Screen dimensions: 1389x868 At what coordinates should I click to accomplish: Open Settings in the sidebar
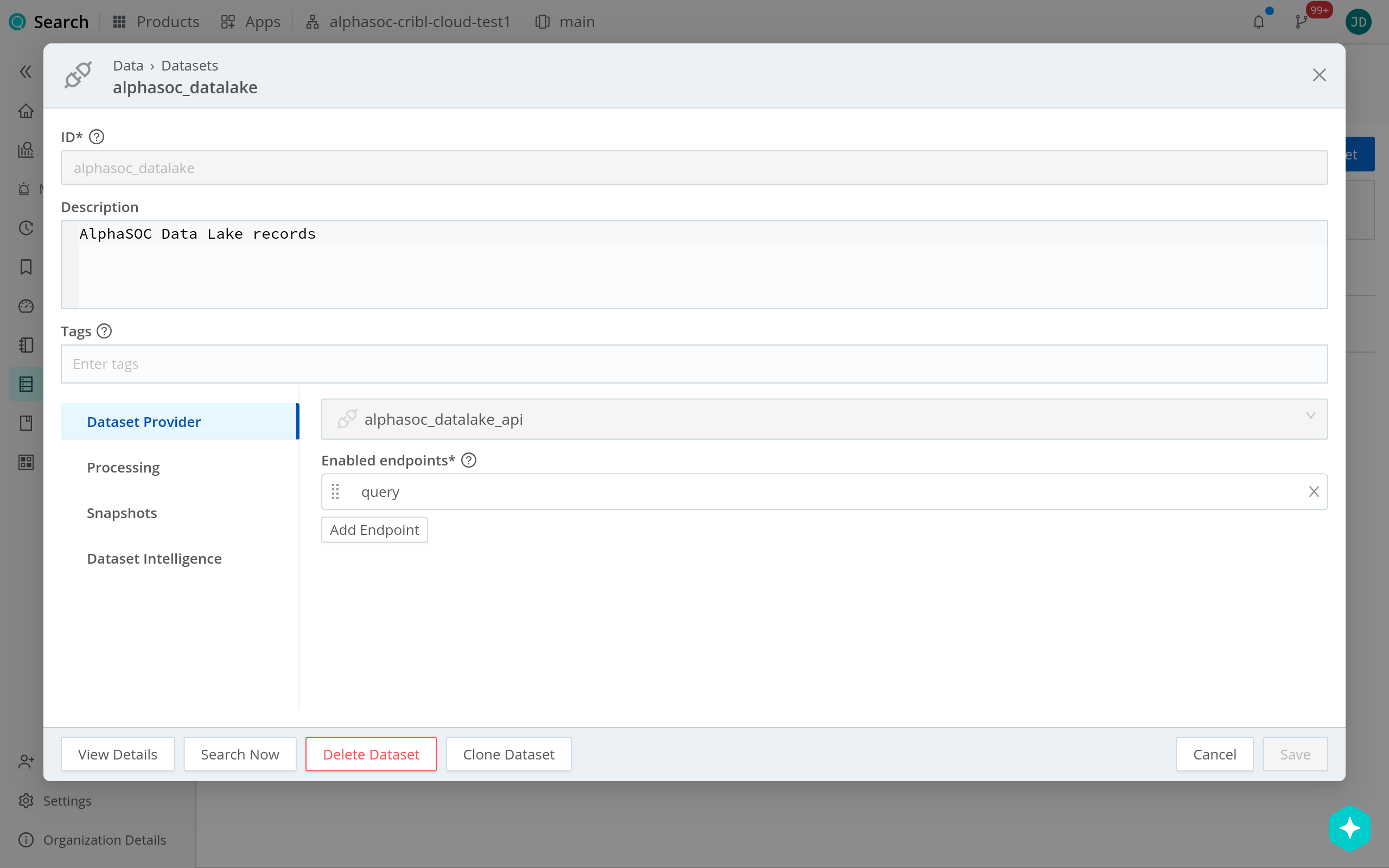55,801
